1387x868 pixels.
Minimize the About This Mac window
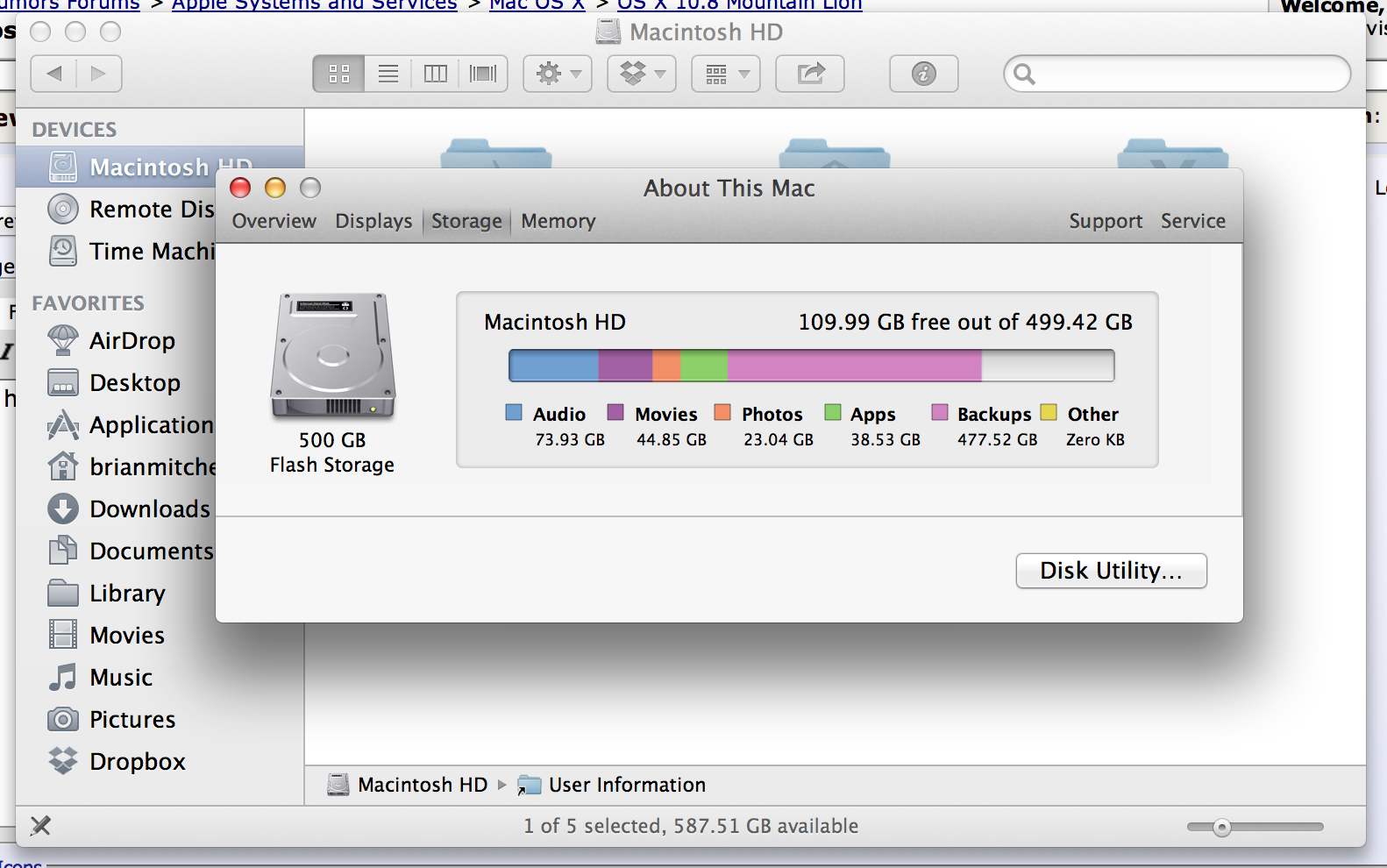pyautogui.click(x=275, y=188)
